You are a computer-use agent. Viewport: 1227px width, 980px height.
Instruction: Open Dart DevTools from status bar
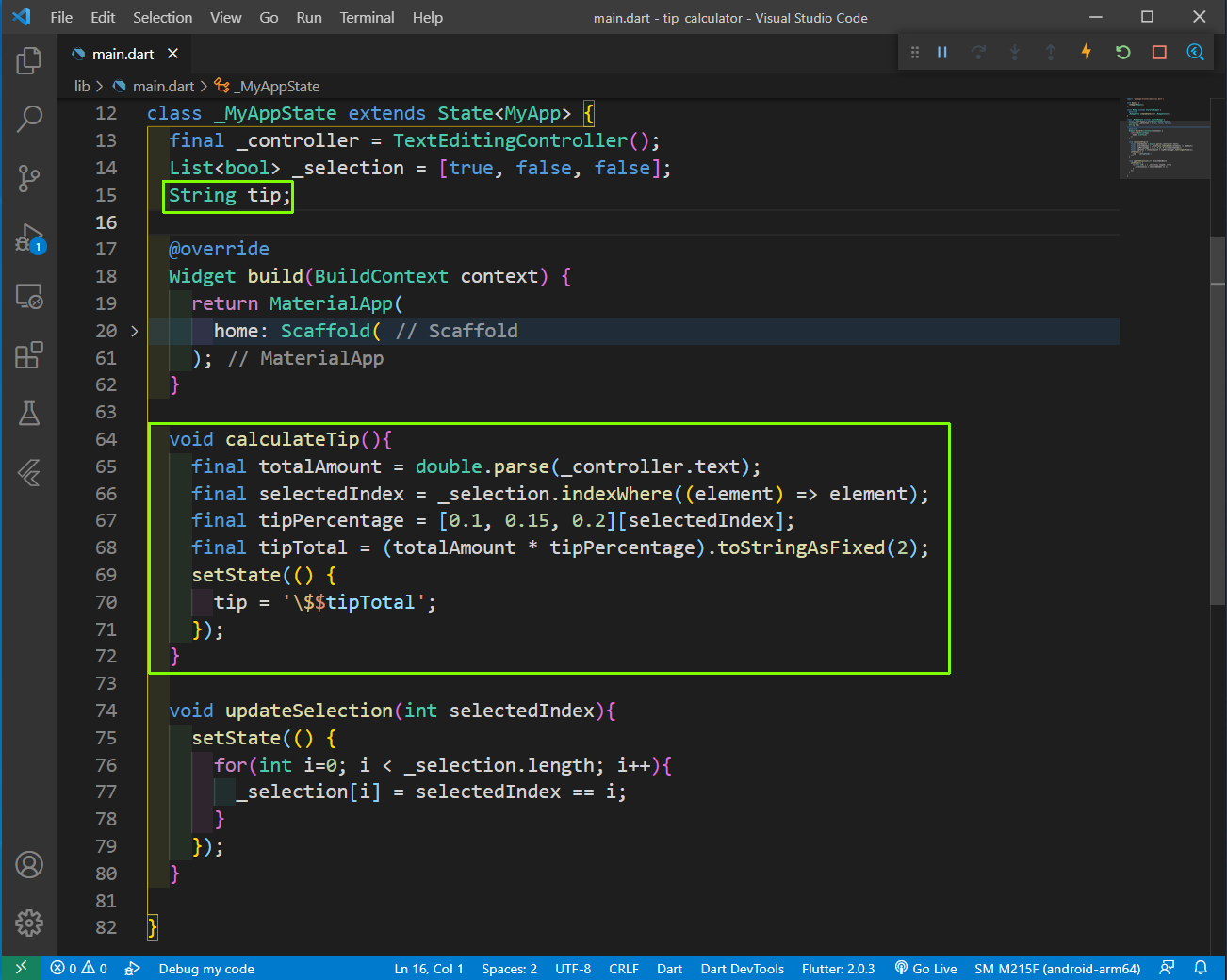click(x=742, y=969)
